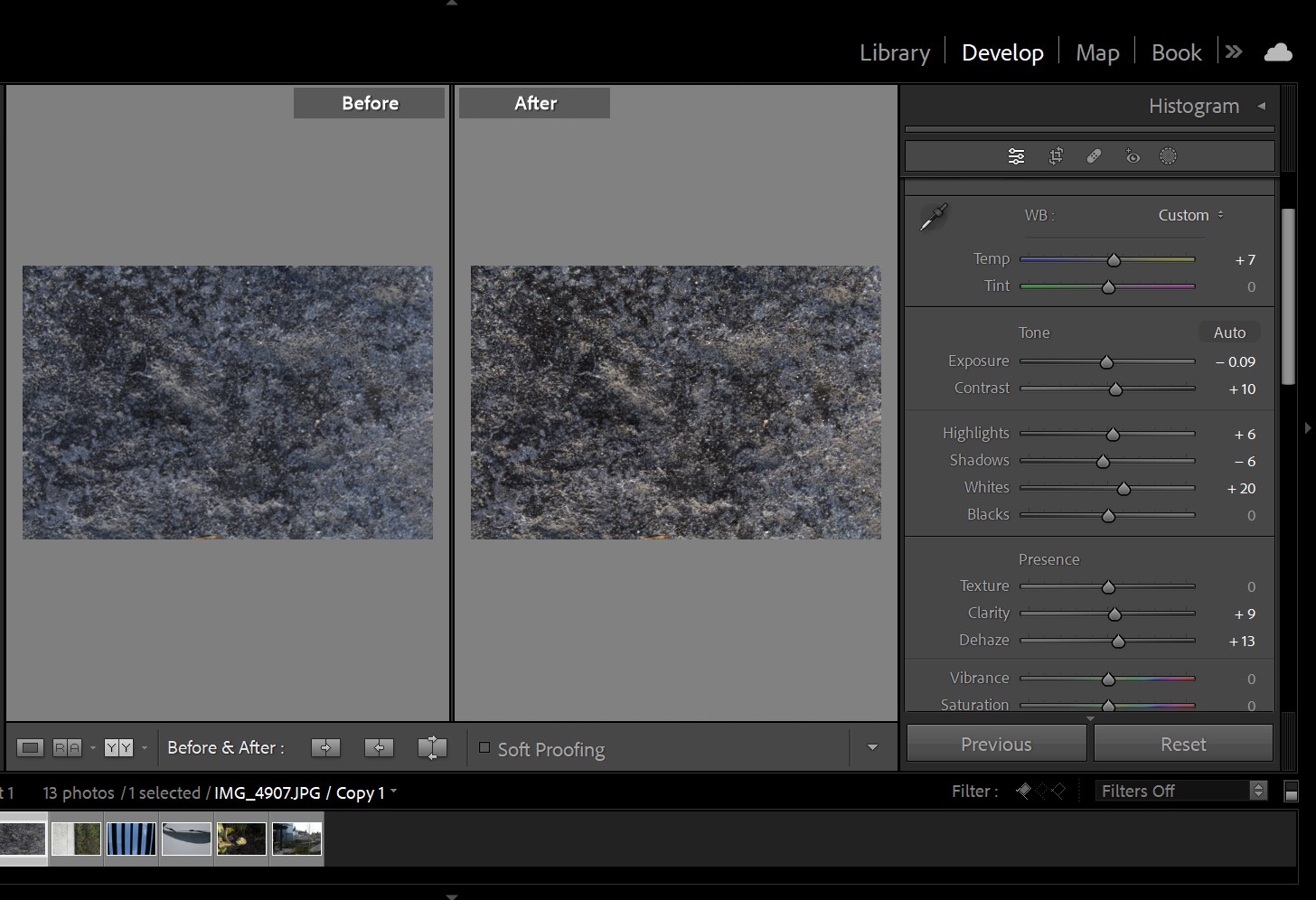The image size is (1316, 900).
Task: Click the Reset button
Action: pyautogui.click(x=1182, y=744)
